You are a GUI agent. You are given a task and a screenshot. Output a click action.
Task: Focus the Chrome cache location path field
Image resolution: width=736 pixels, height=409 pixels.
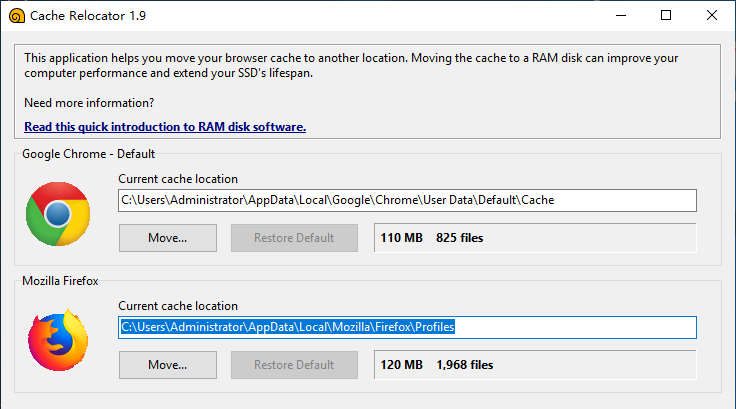coord(407,200)
